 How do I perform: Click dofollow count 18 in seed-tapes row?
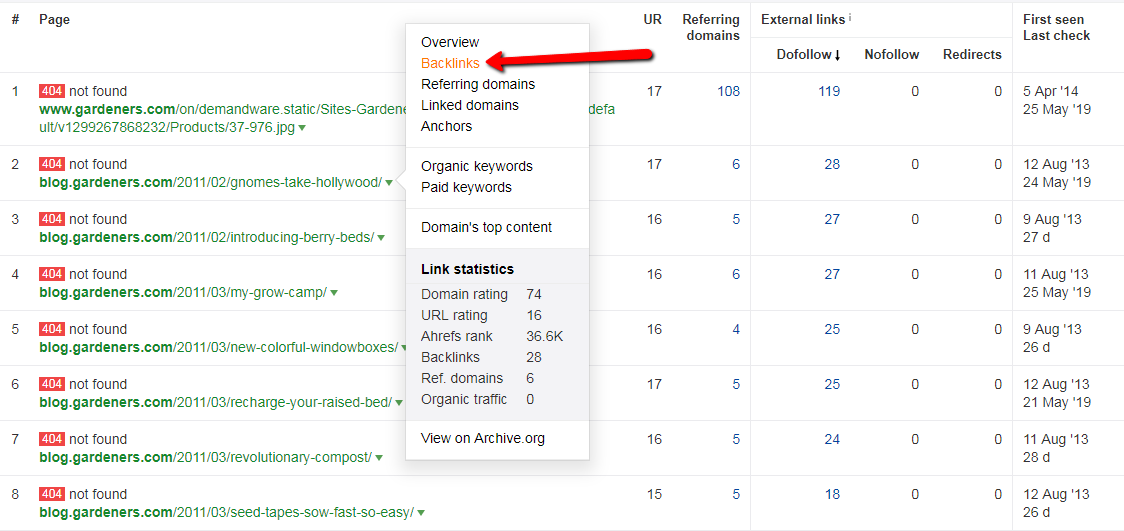(832, 494)
